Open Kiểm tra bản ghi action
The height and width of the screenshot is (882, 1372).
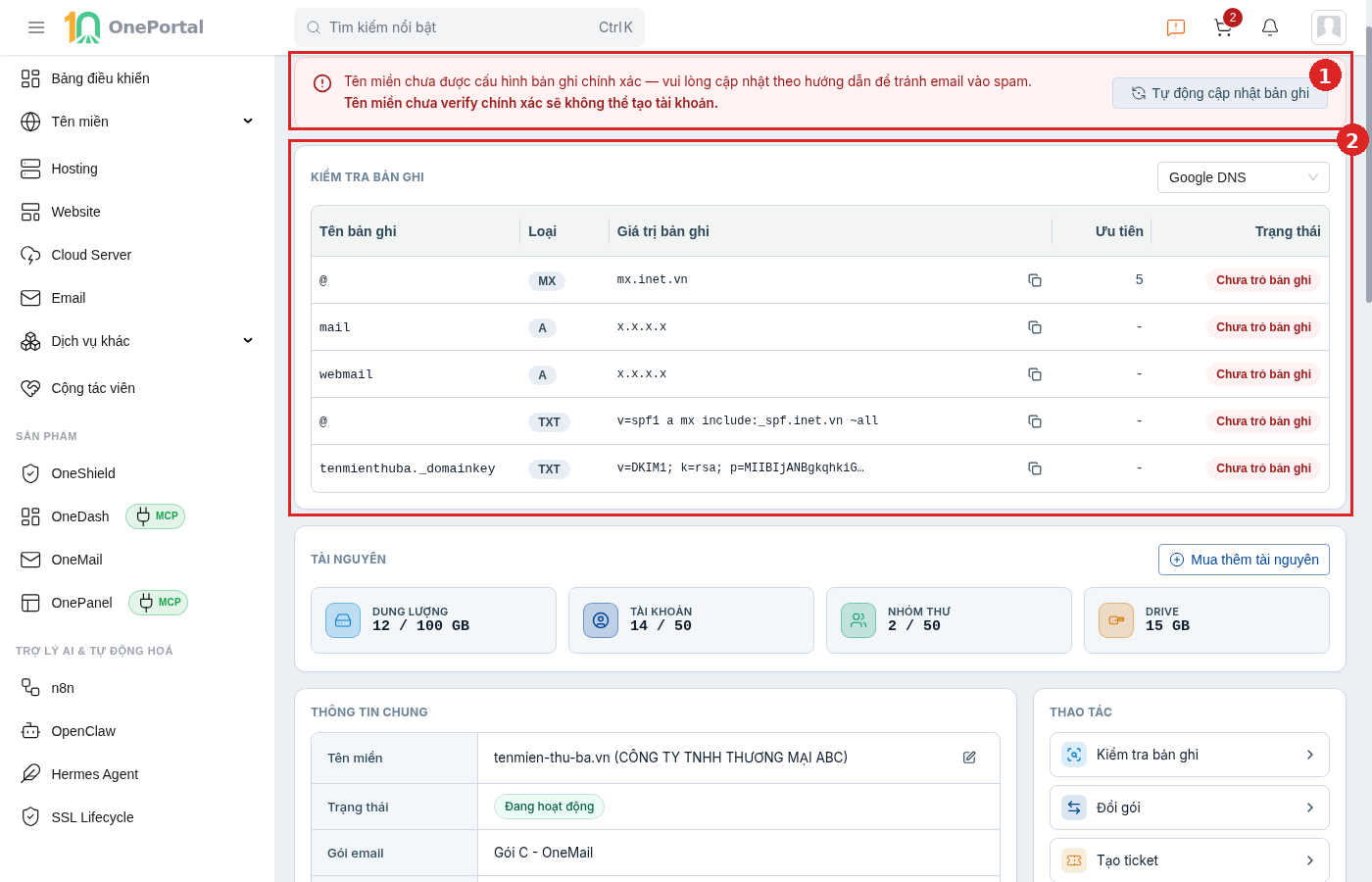tap(1190, 755)
